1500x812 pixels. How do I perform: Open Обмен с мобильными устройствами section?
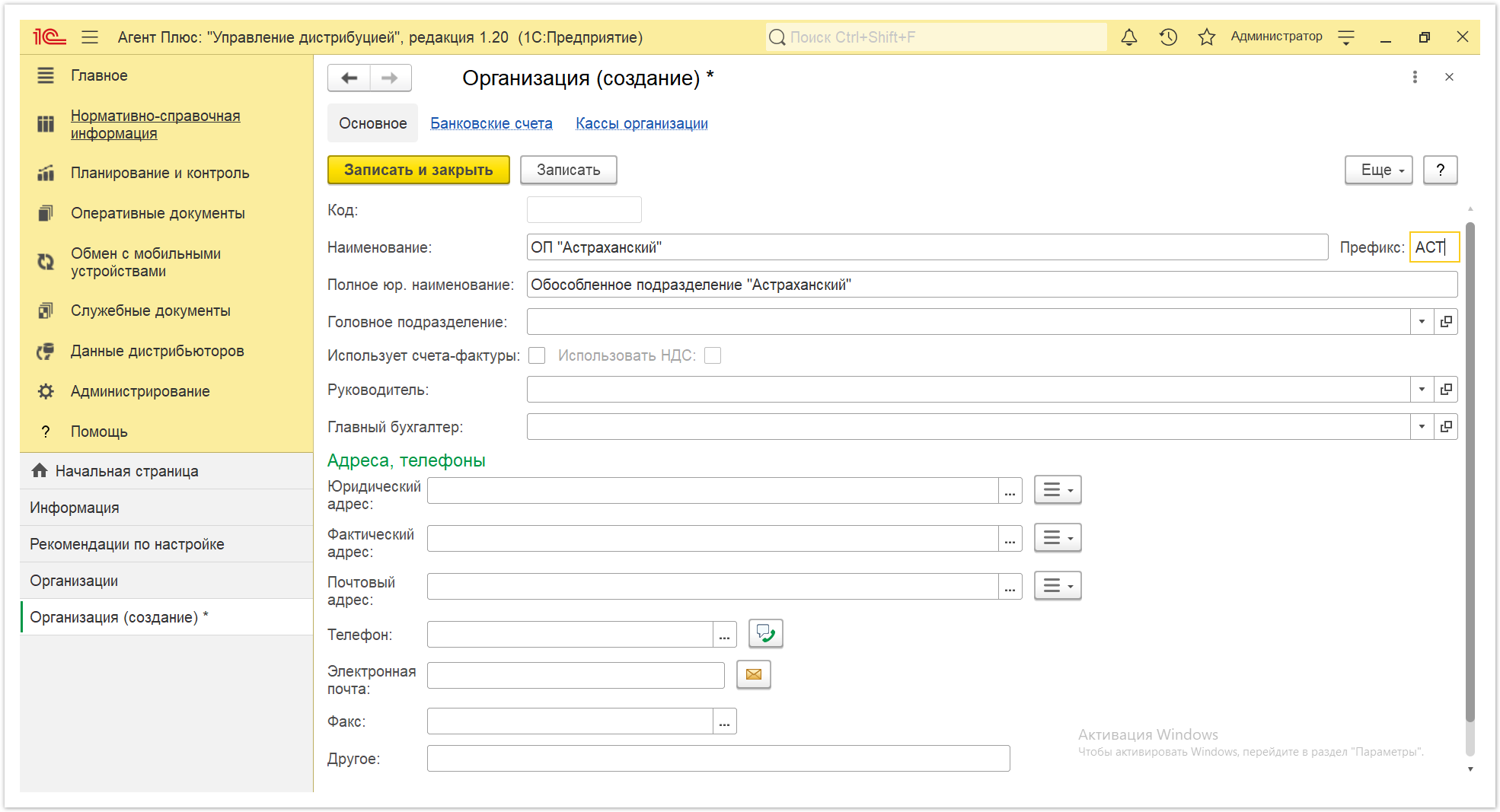[x=145, y=262]
